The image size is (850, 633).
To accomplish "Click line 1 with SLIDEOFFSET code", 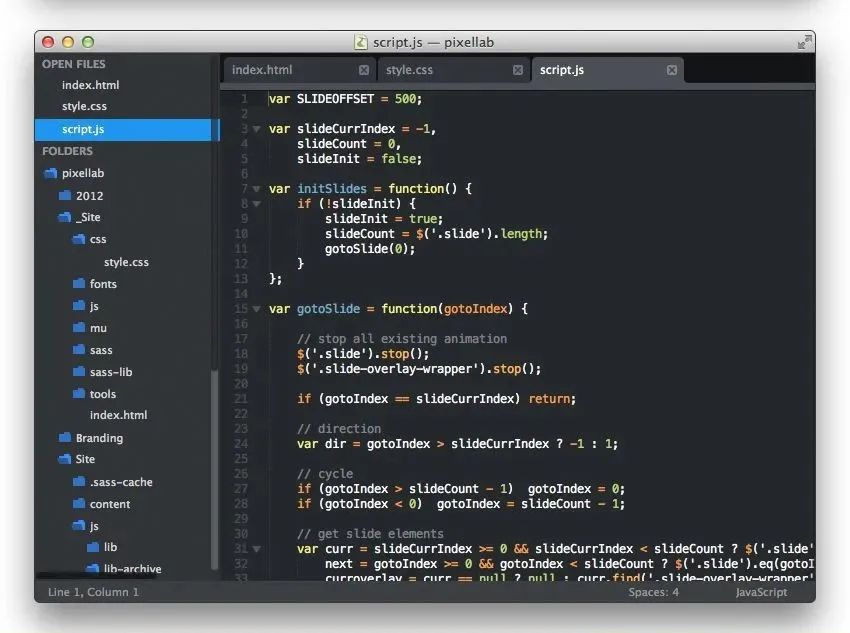I will (x=345, y=99).
